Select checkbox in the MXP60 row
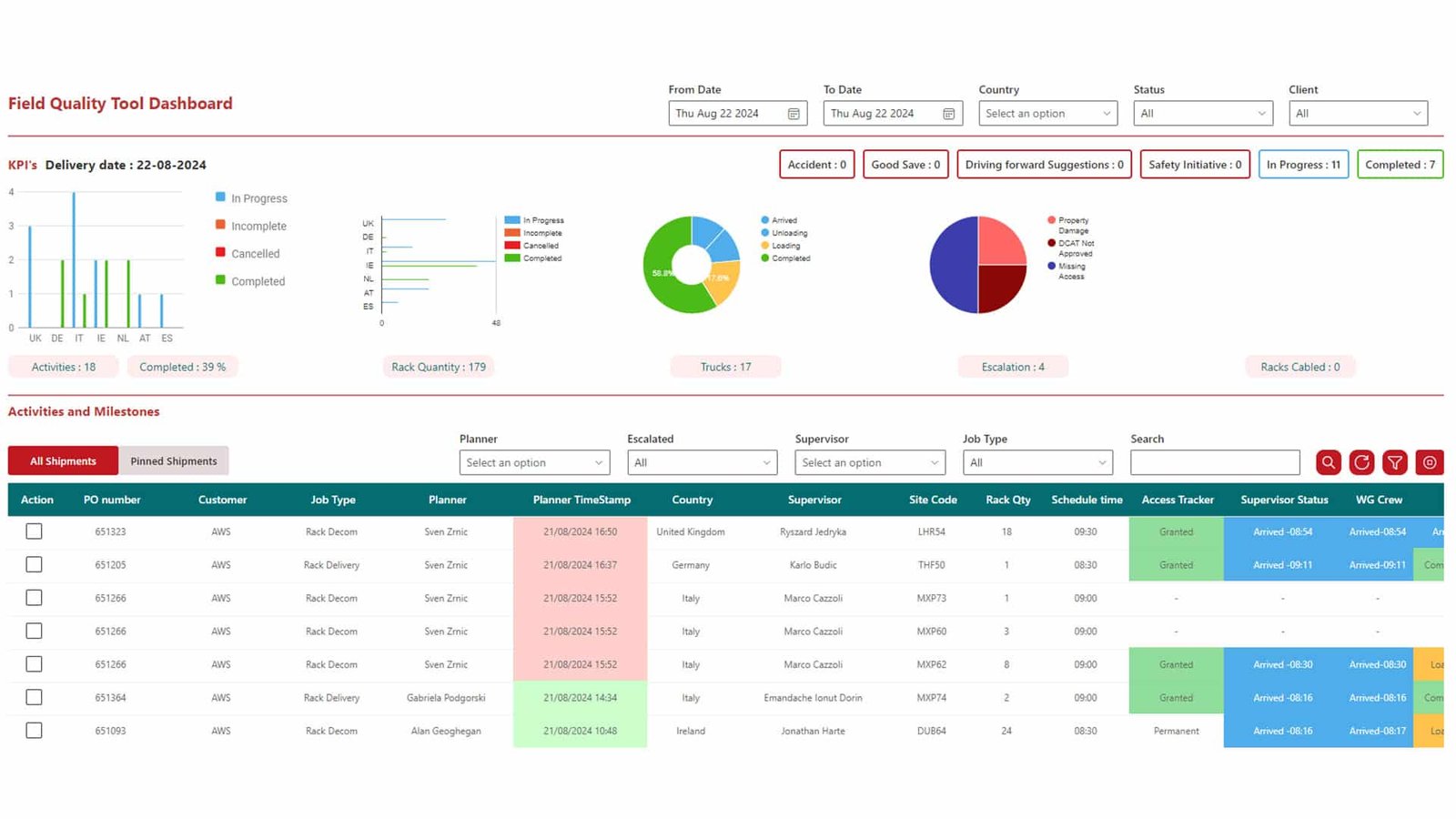 34,631
